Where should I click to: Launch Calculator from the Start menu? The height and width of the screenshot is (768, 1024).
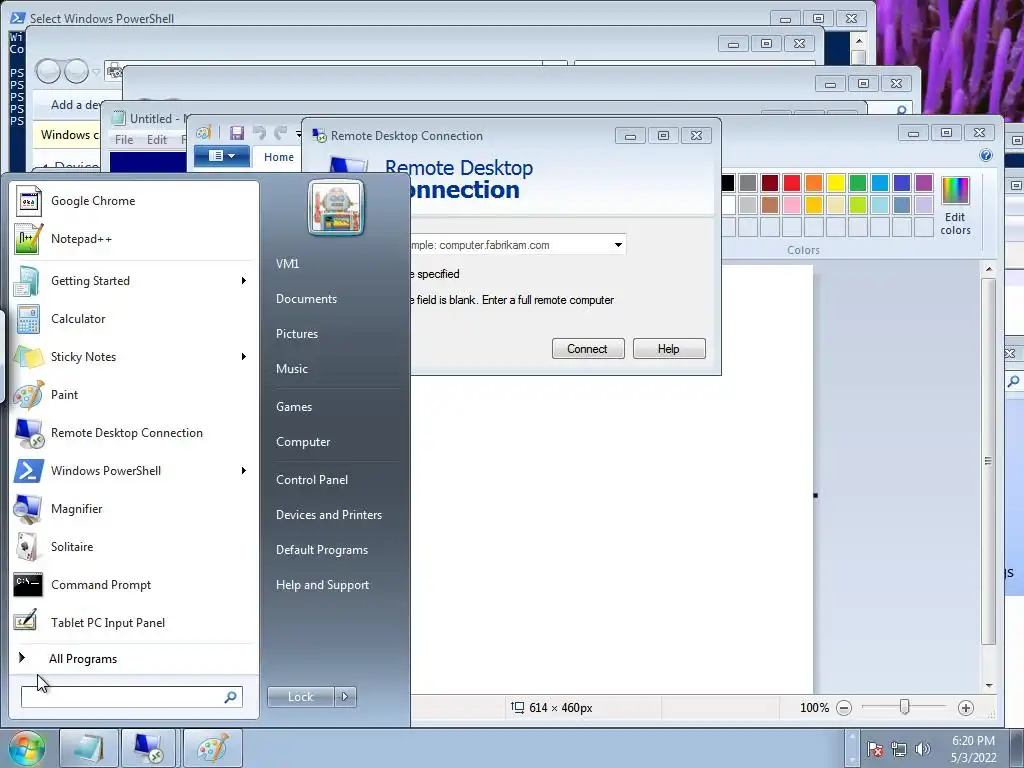135,319
